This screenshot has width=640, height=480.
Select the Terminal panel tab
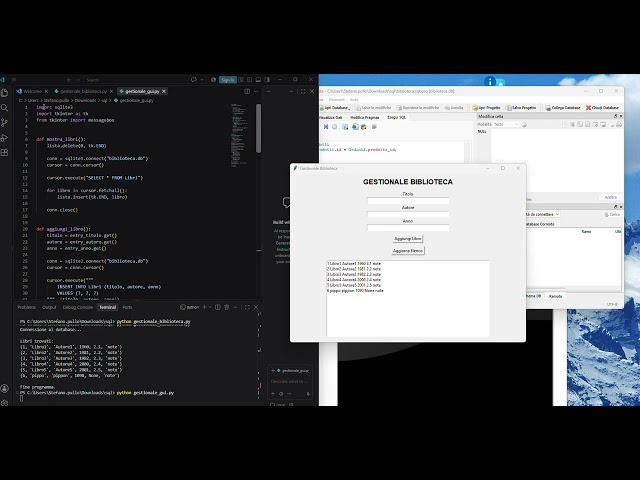coord(108,307)
